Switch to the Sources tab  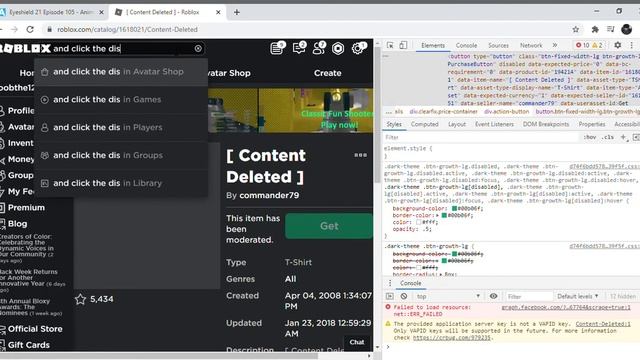tap(498, 45)
